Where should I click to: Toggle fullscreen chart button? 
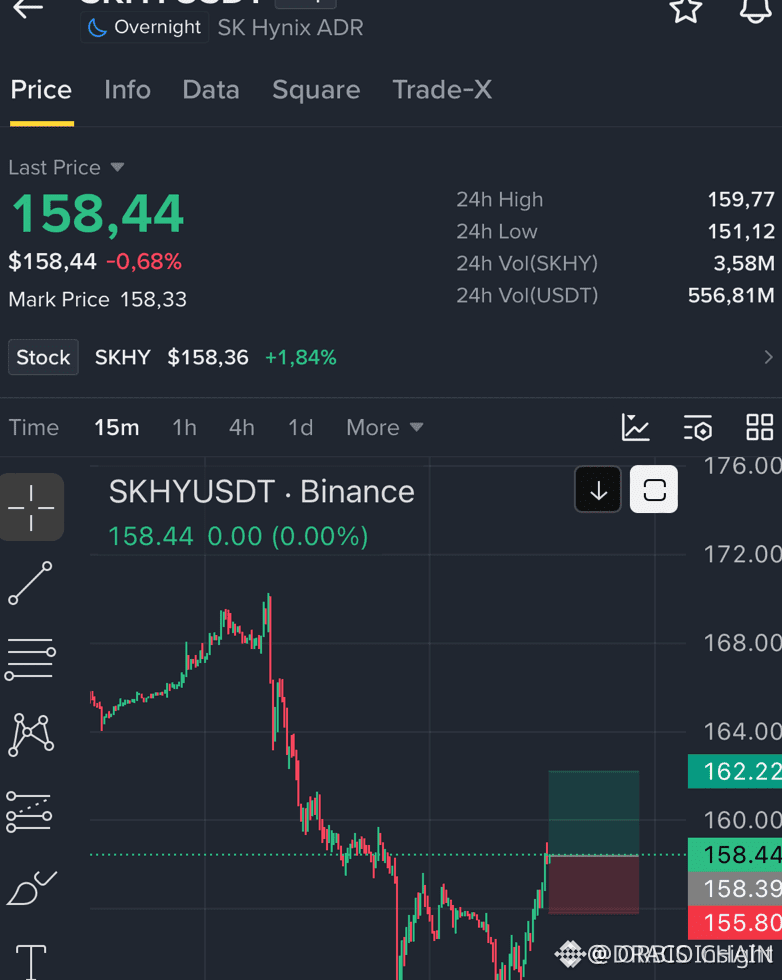point(654,489)
